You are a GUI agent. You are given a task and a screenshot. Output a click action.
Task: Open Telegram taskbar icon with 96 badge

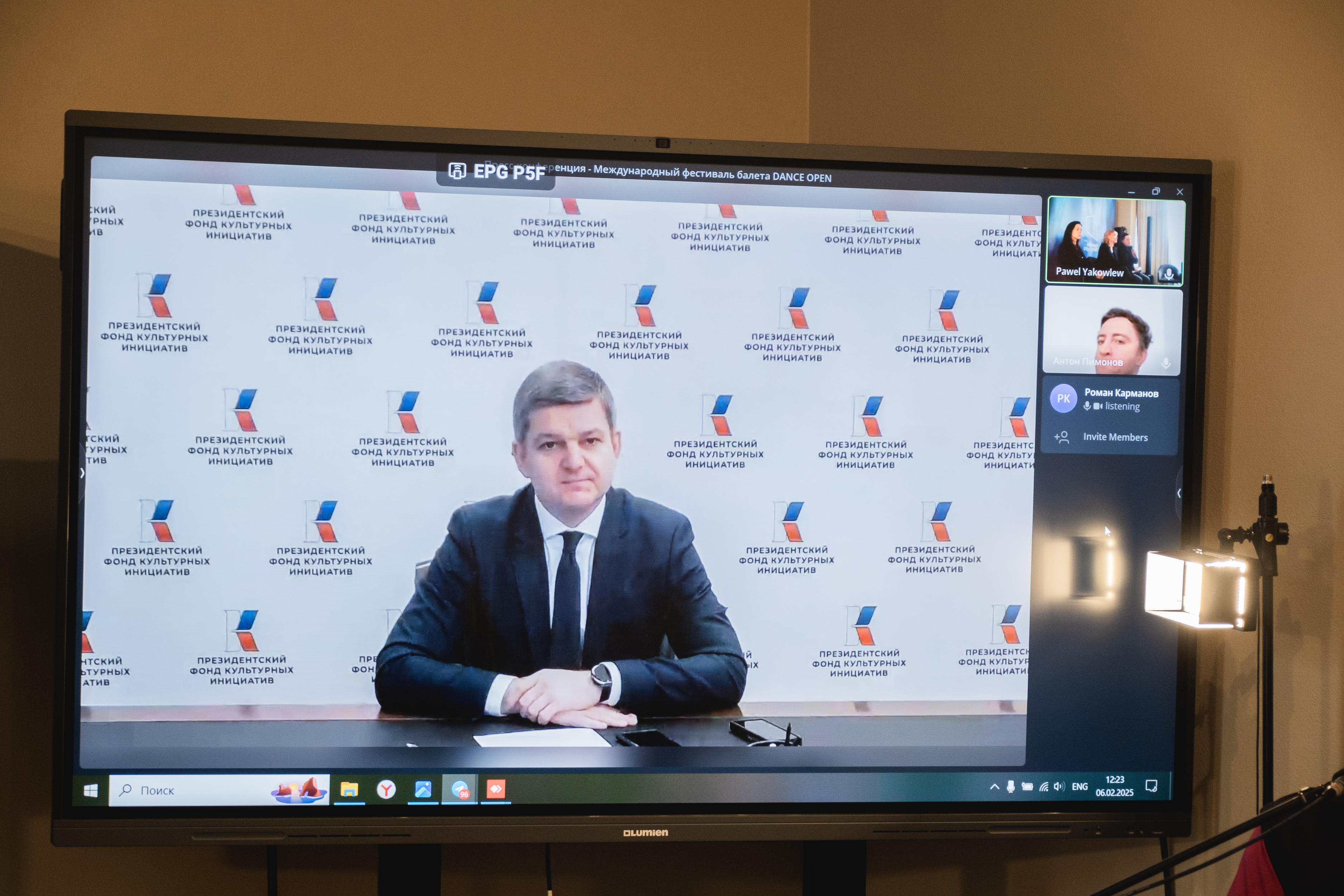(x=460, y=790)
